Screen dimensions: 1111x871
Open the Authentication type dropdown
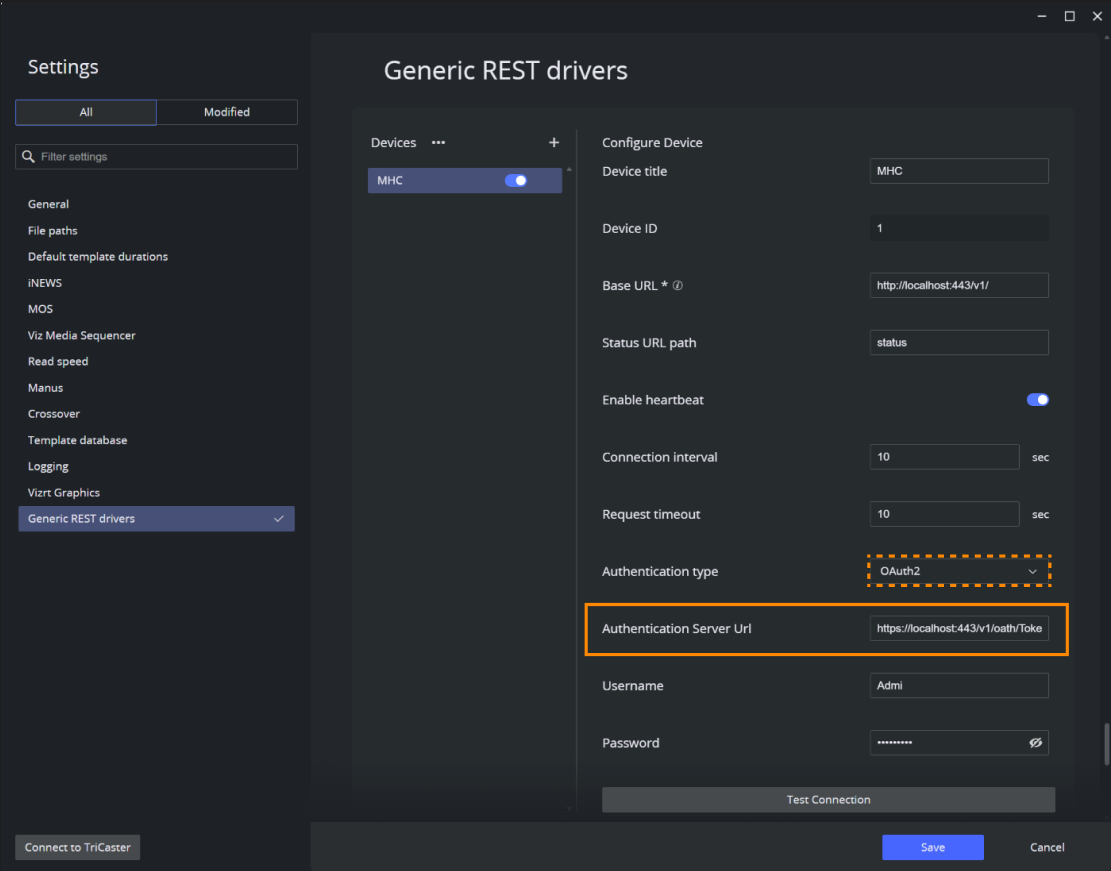coord(959,571)
